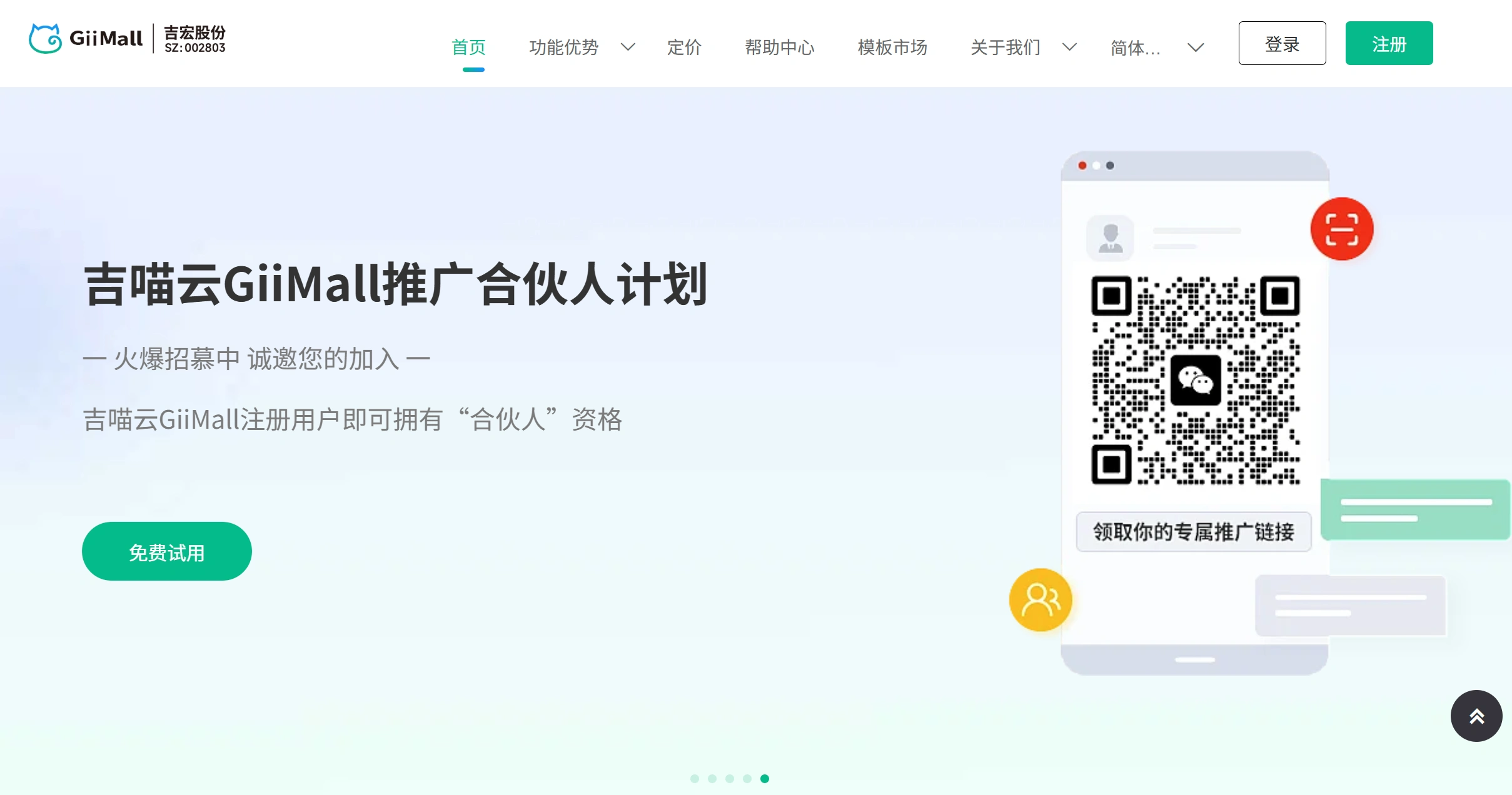This screenshot has height=795, width=1512.
Task: Click the back-to-top double arrow button
Action: pos(1476,716)
